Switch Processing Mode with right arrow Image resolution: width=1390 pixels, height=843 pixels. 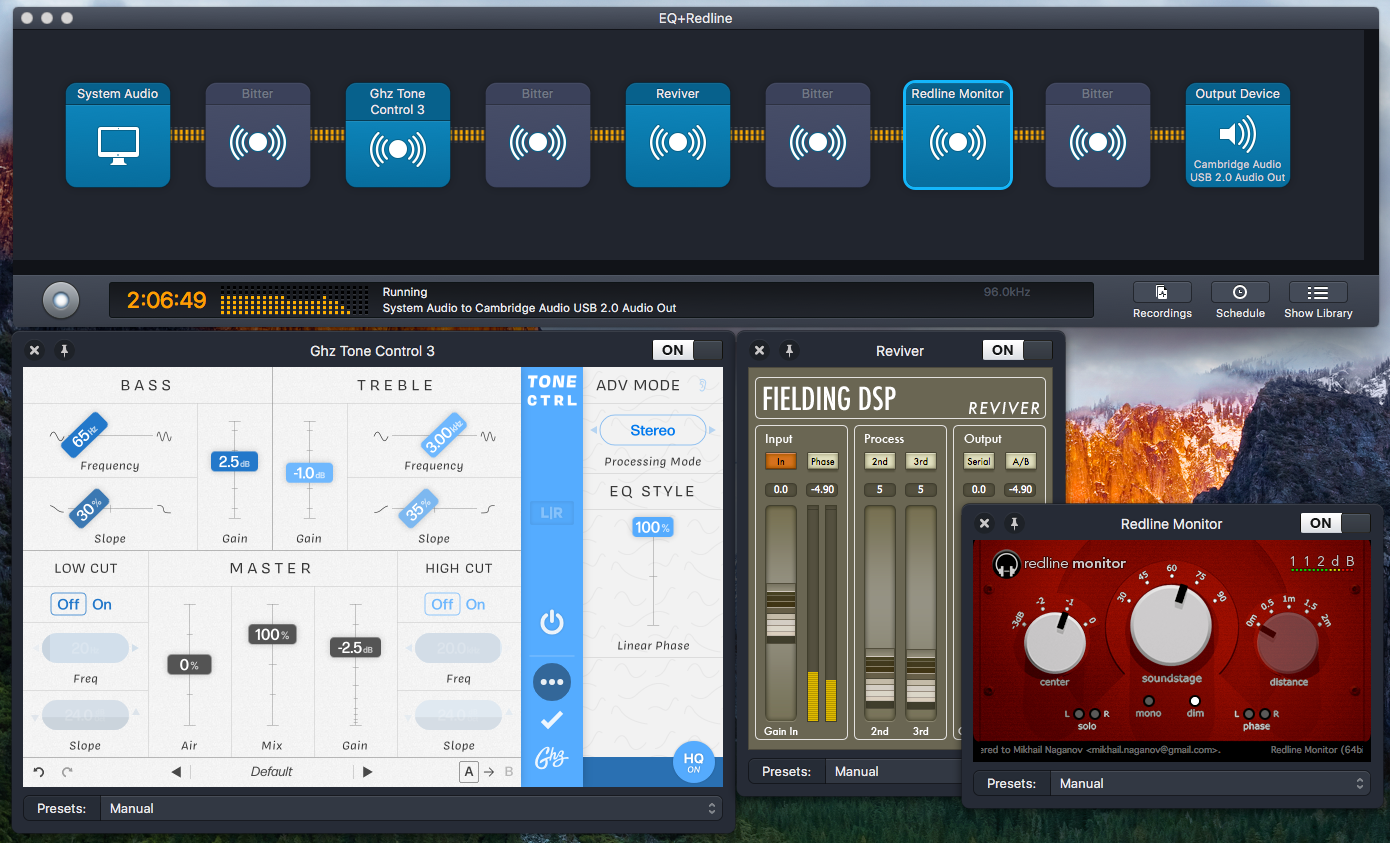pos(712,430)
